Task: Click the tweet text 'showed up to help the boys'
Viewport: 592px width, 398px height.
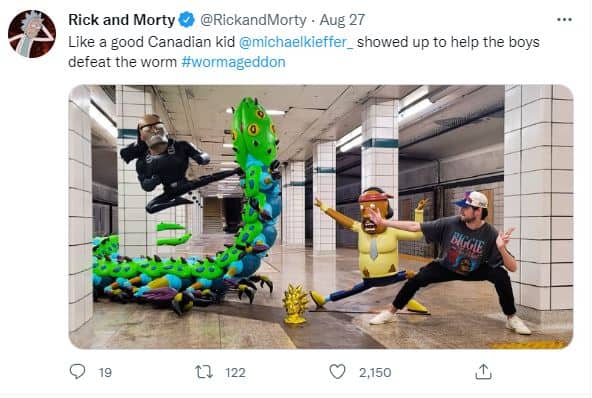Action: click(x=448, y=42)
